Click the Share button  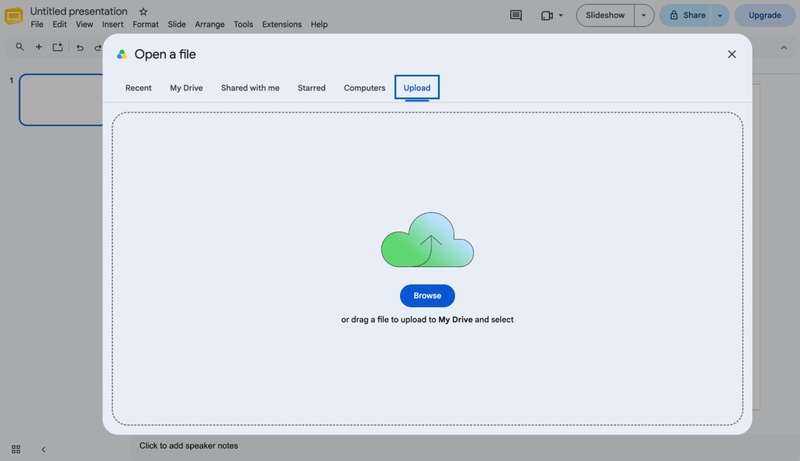[687, 15]
